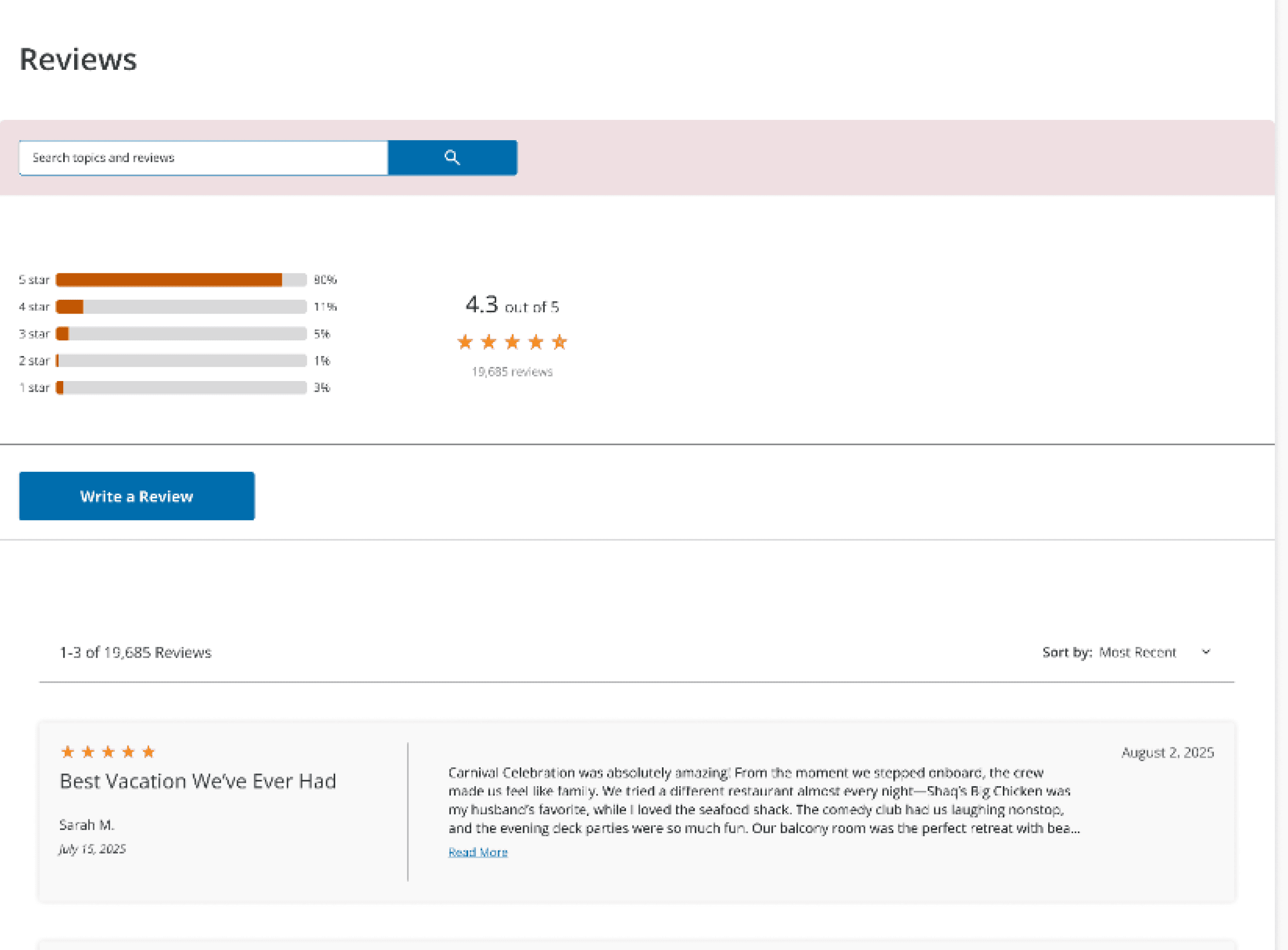Open the Sort by Most Recent dropdown

point(1137,653)
